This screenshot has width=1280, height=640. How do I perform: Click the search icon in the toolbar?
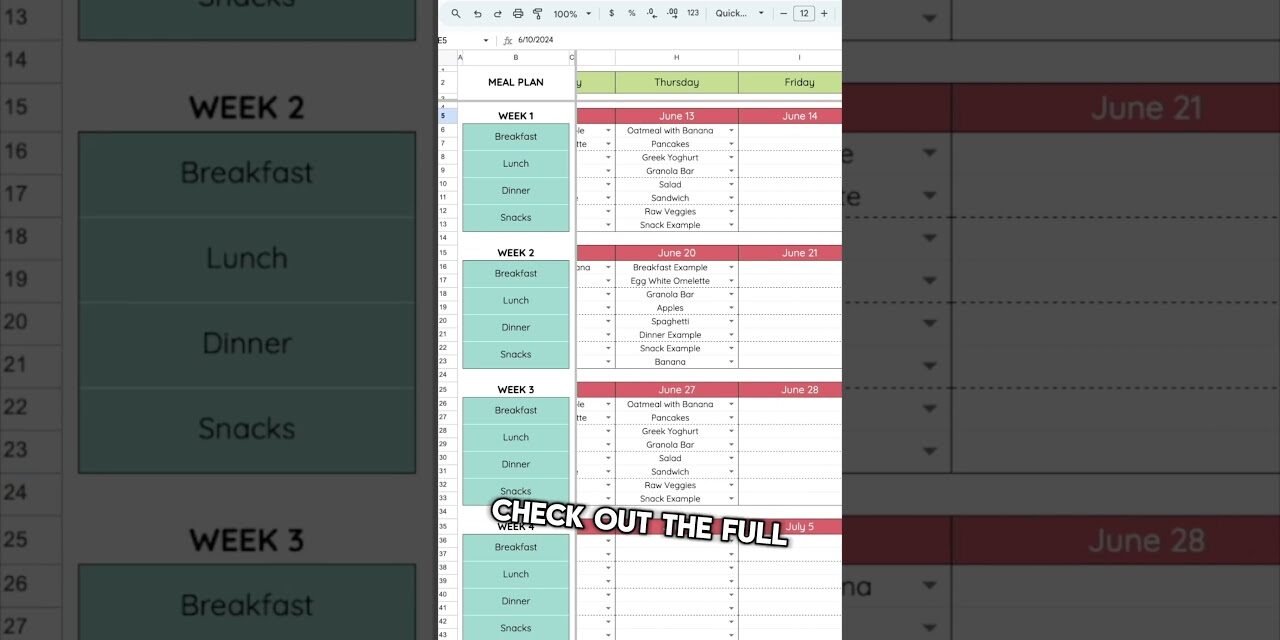(456, 13)
